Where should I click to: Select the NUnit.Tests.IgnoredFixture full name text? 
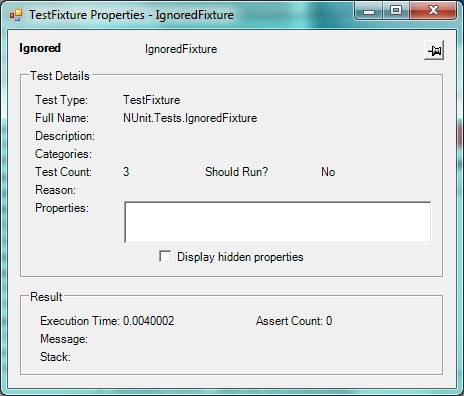pos(190,118)
